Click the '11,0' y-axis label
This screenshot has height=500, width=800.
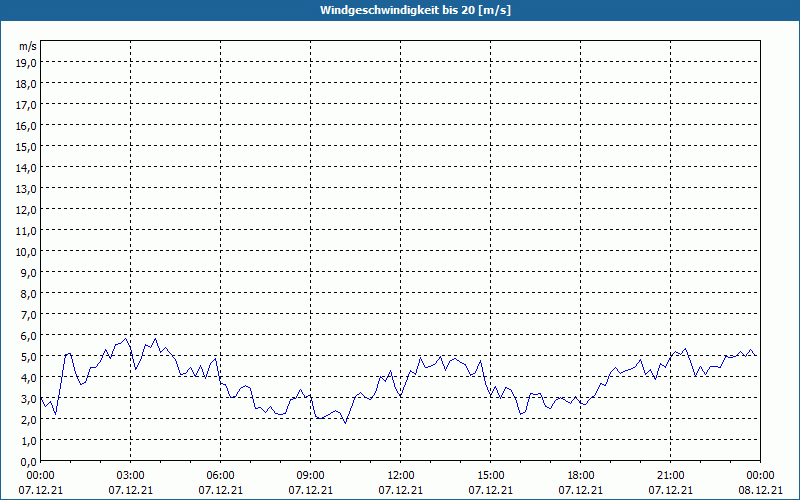[26, 231]
